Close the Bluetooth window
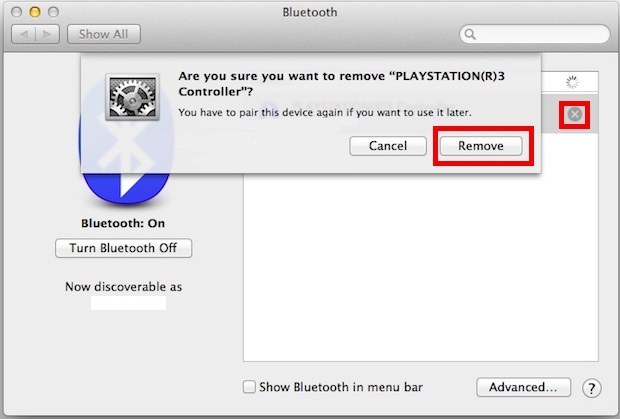 (x=17, y=12)
